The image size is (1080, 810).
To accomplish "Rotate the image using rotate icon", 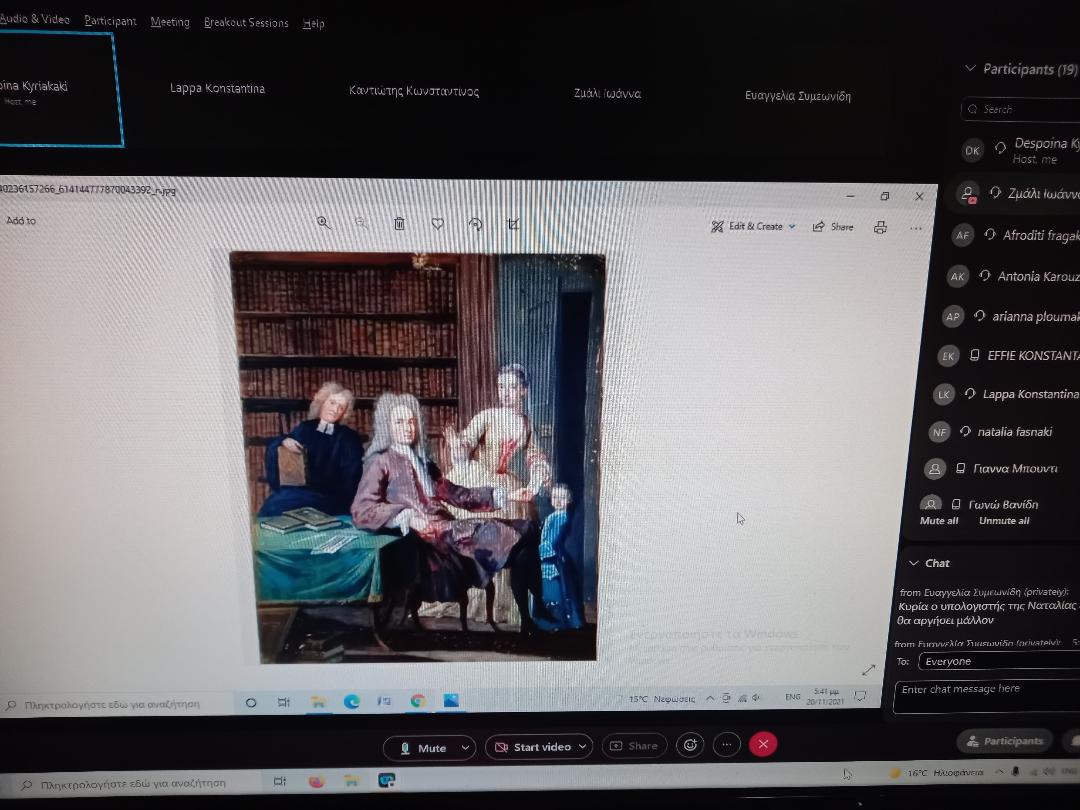I will (475, 224).
